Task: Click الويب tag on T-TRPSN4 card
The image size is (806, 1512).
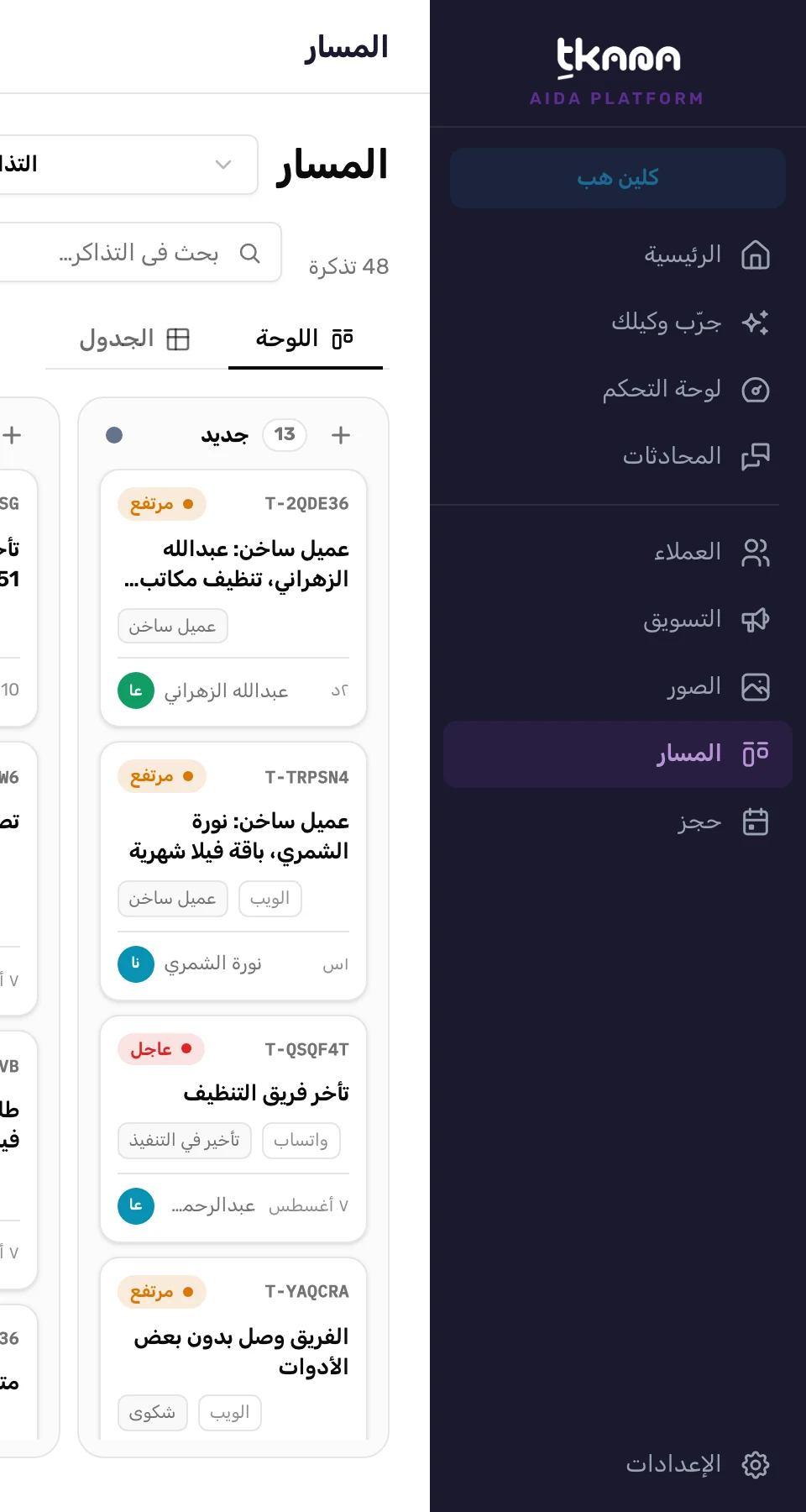Action: pos(270,899)
